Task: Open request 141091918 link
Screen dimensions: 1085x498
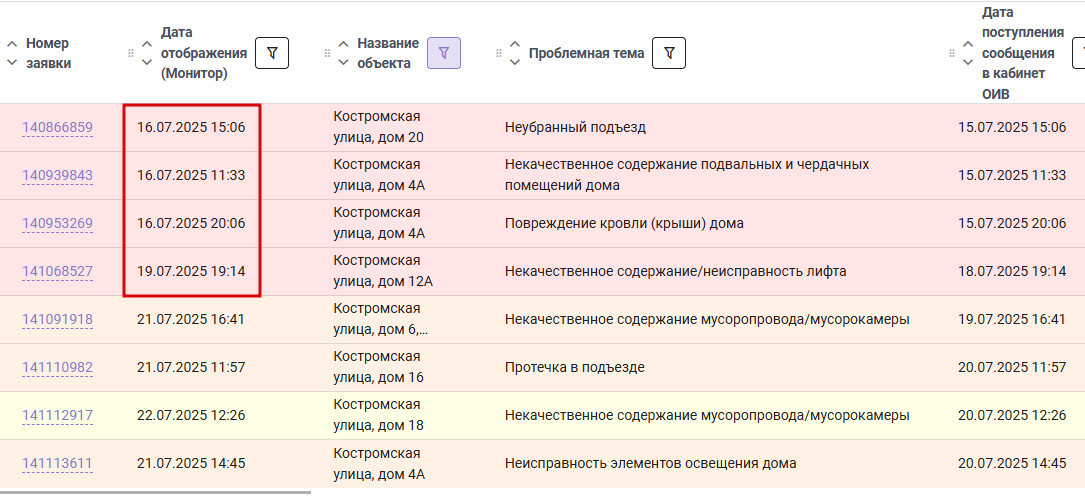Action: pos(57,320)
